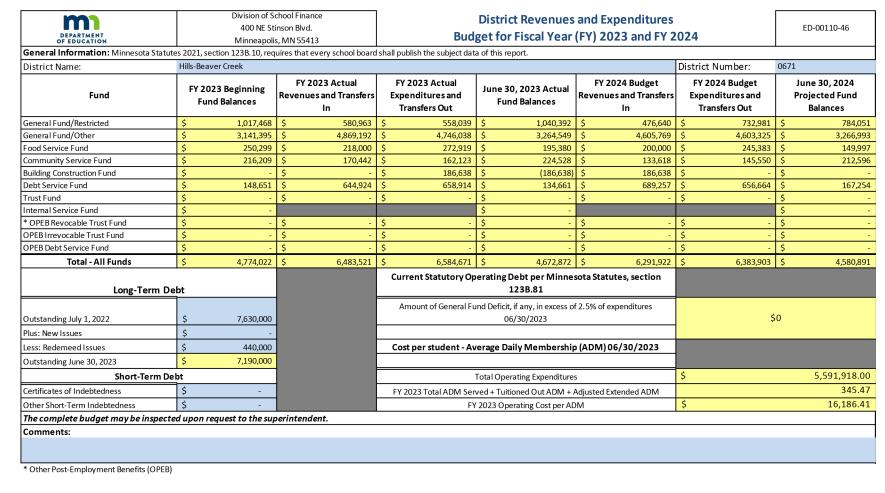Select the District Number field 0671
Screen dimensions: 885x493
coord(825,67)
